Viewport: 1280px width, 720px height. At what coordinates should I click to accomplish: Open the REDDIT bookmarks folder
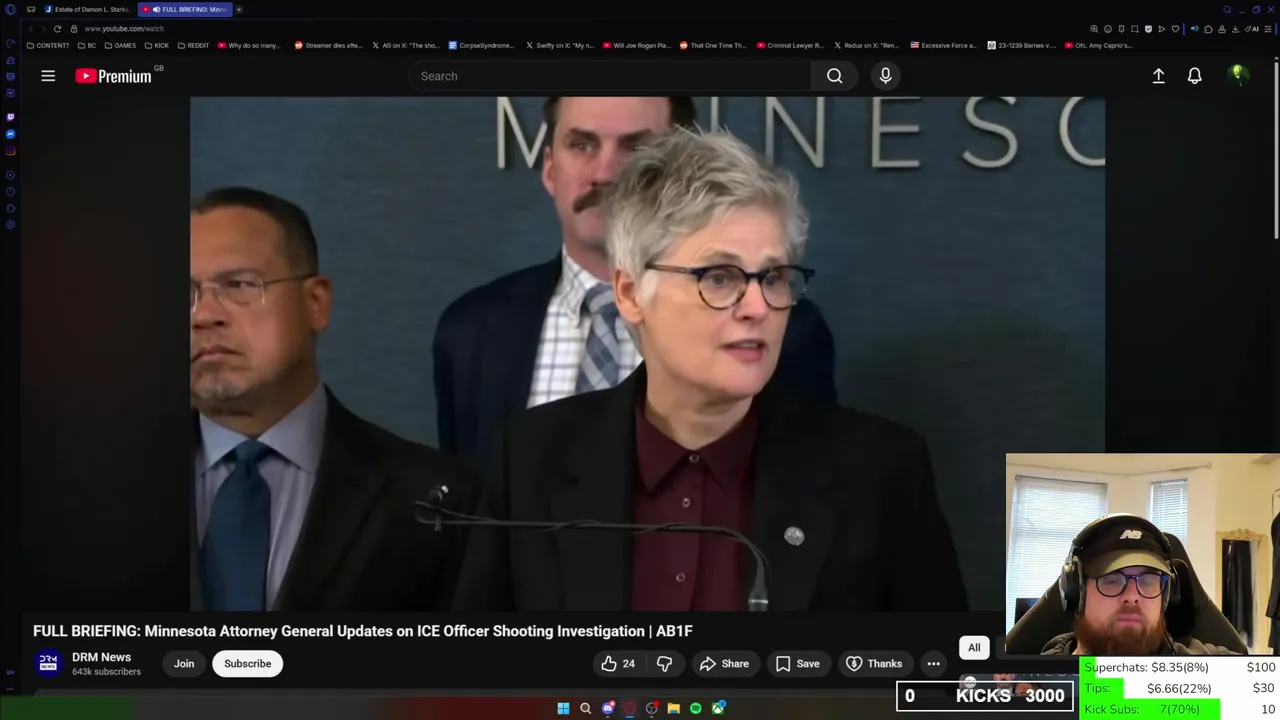193,45
